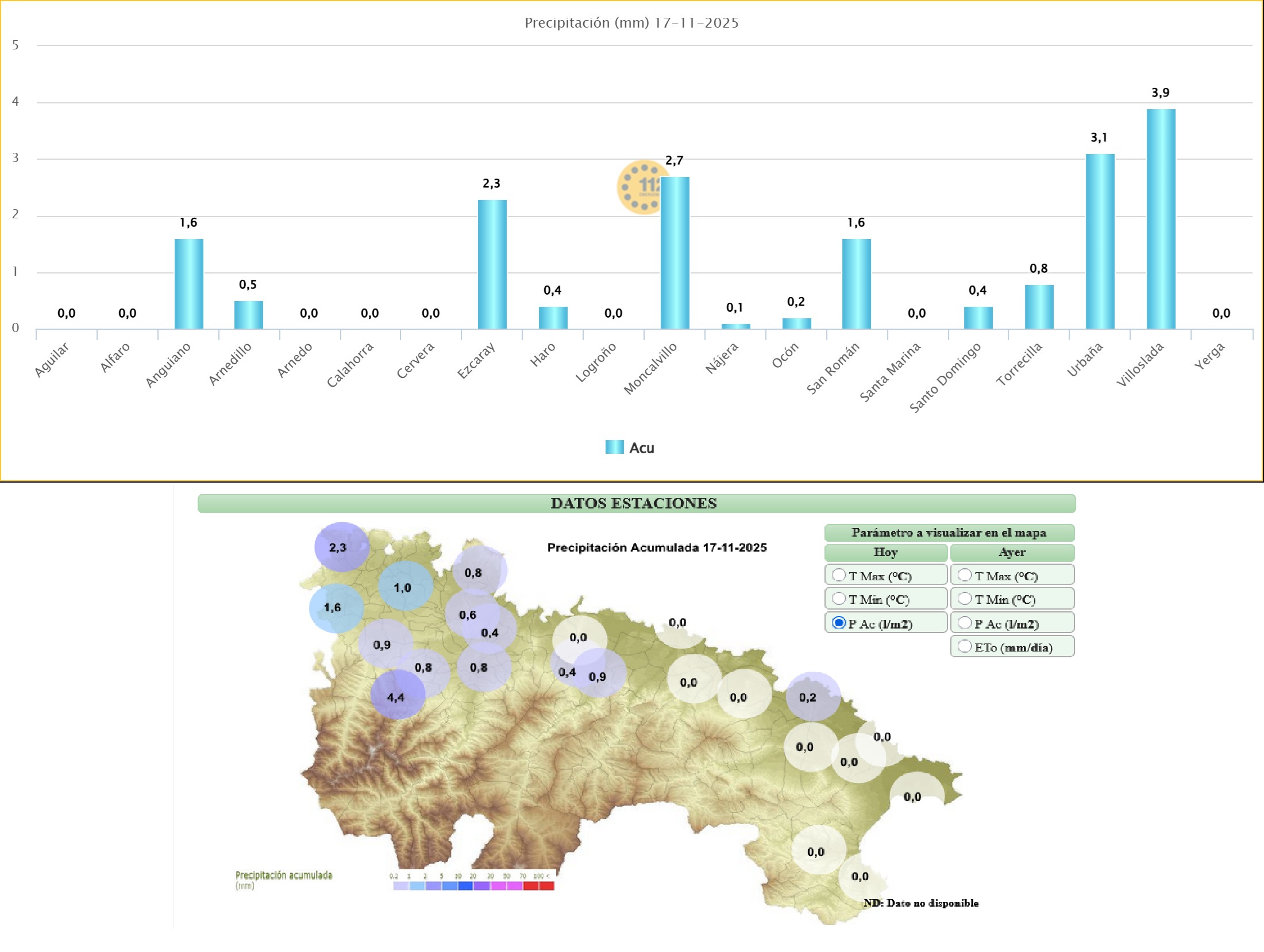This screenshot has height=952, width=1264.
Task: Click the map title 'Precipitación Acumulada 17-11-2025'
Action: point(657,548)
